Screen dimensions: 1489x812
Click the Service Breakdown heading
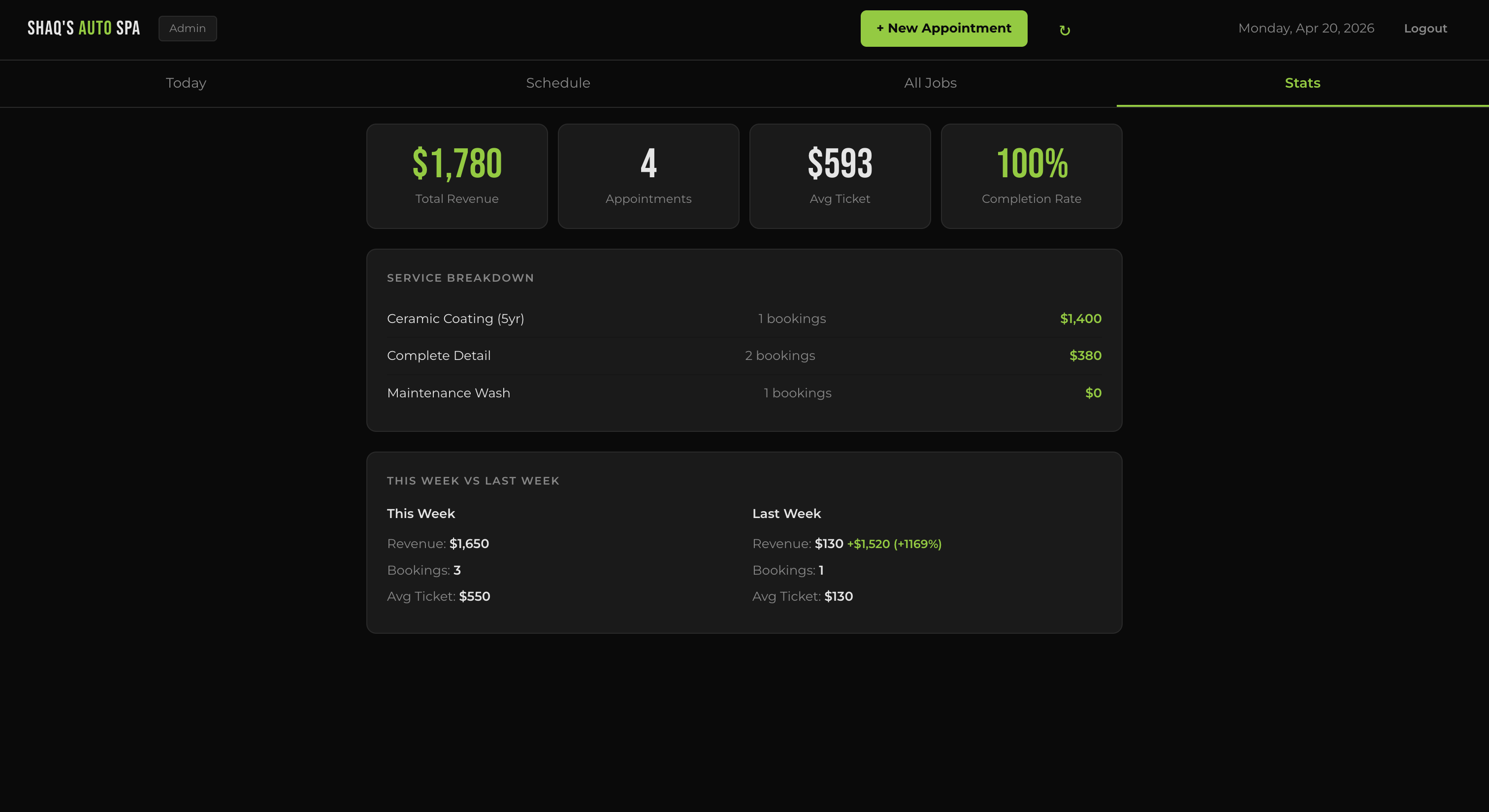tap(460, 278)
